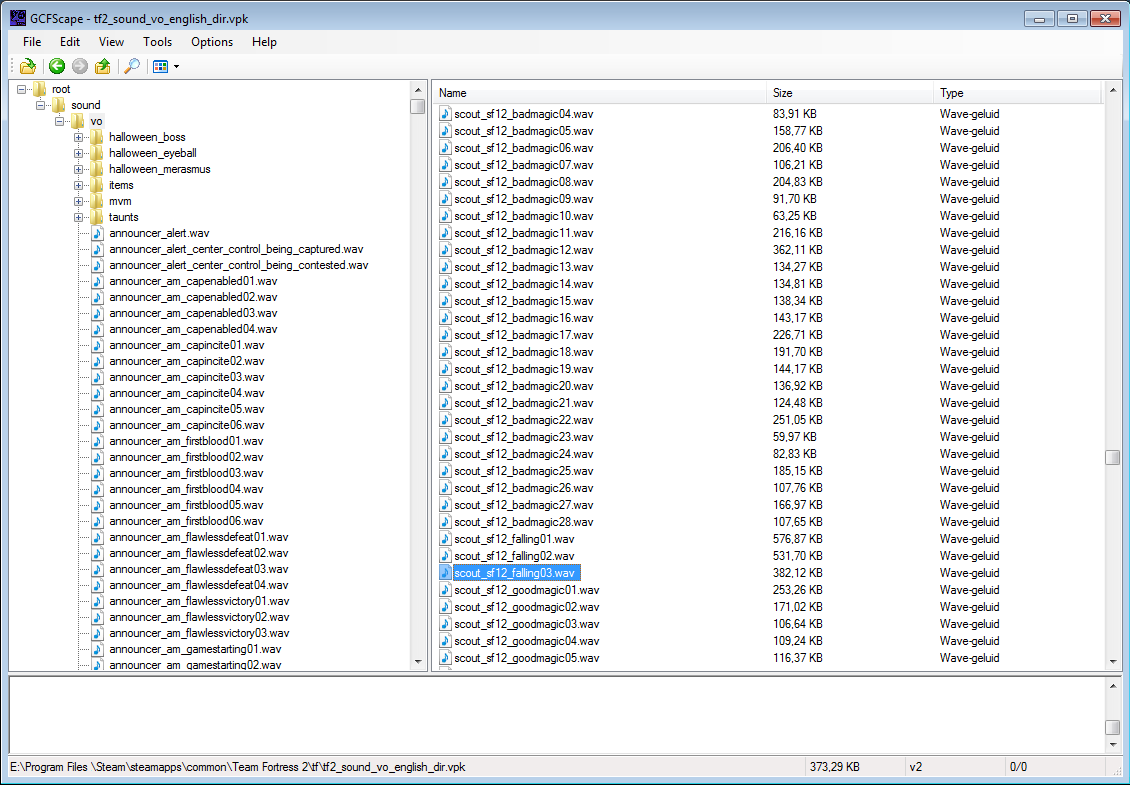Image resolution: width=1130 pixels, height=785 pixels.
Task: Click audio icon of announcer_am_flawlessvictory02.wav
Action: coord(97,617)
